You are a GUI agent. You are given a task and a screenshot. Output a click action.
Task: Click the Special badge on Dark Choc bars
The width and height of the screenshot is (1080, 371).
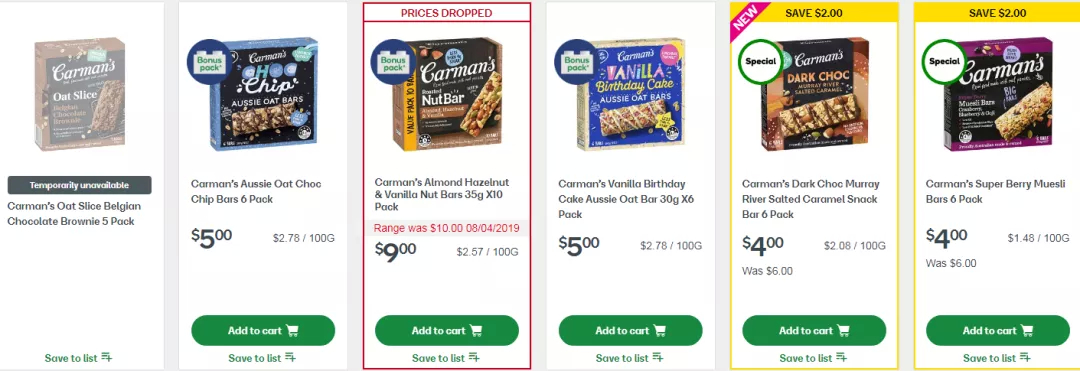pos(761,61)
